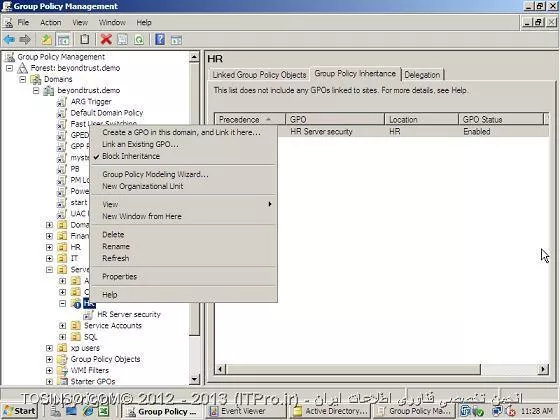
Task: Select the SQL organizational unit
Action: [91, 337]
